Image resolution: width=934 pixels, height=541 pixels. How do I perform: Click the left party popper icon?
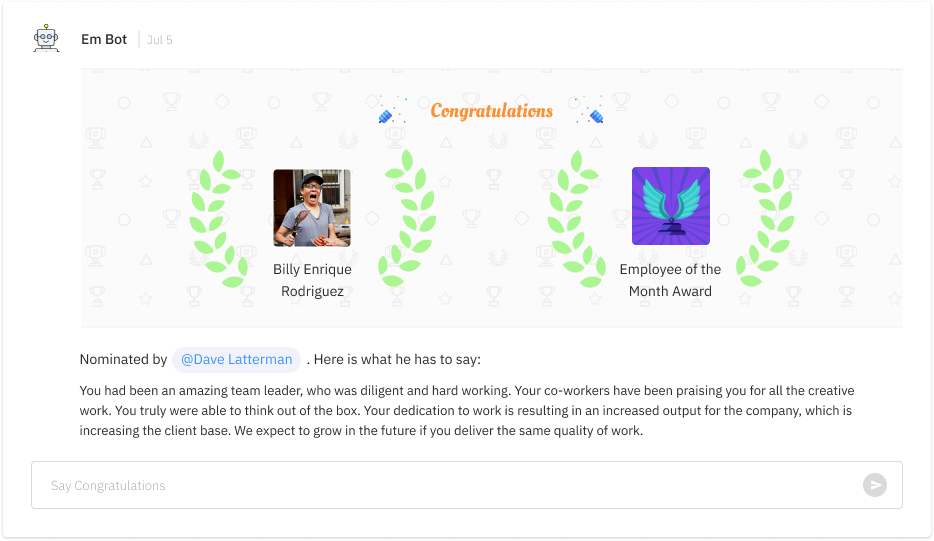click(392, 110)
